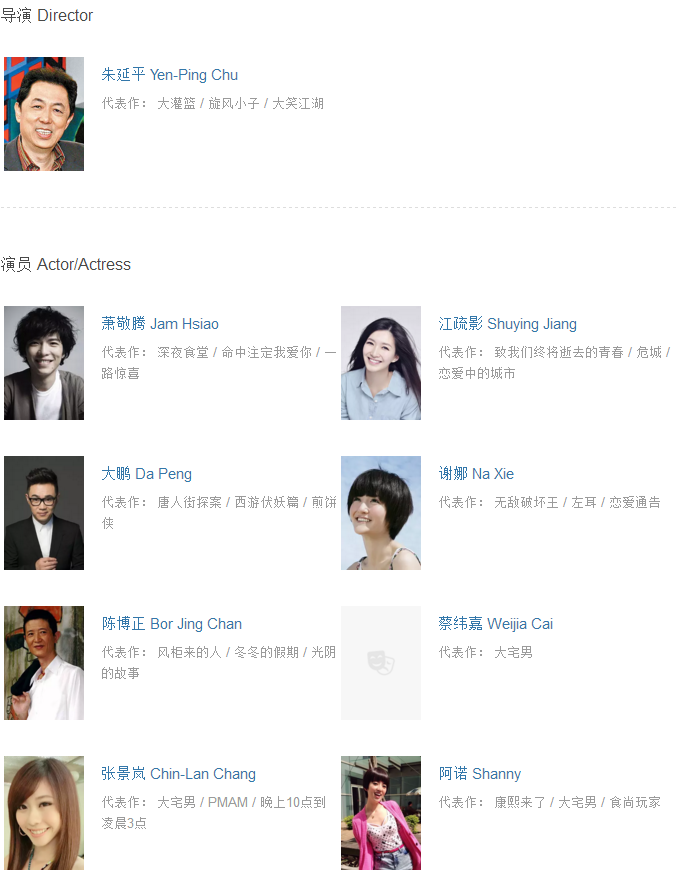Click Na Xie's portrait thumbnail
This screenshot has width=700, height=876.
pos(381,513)
